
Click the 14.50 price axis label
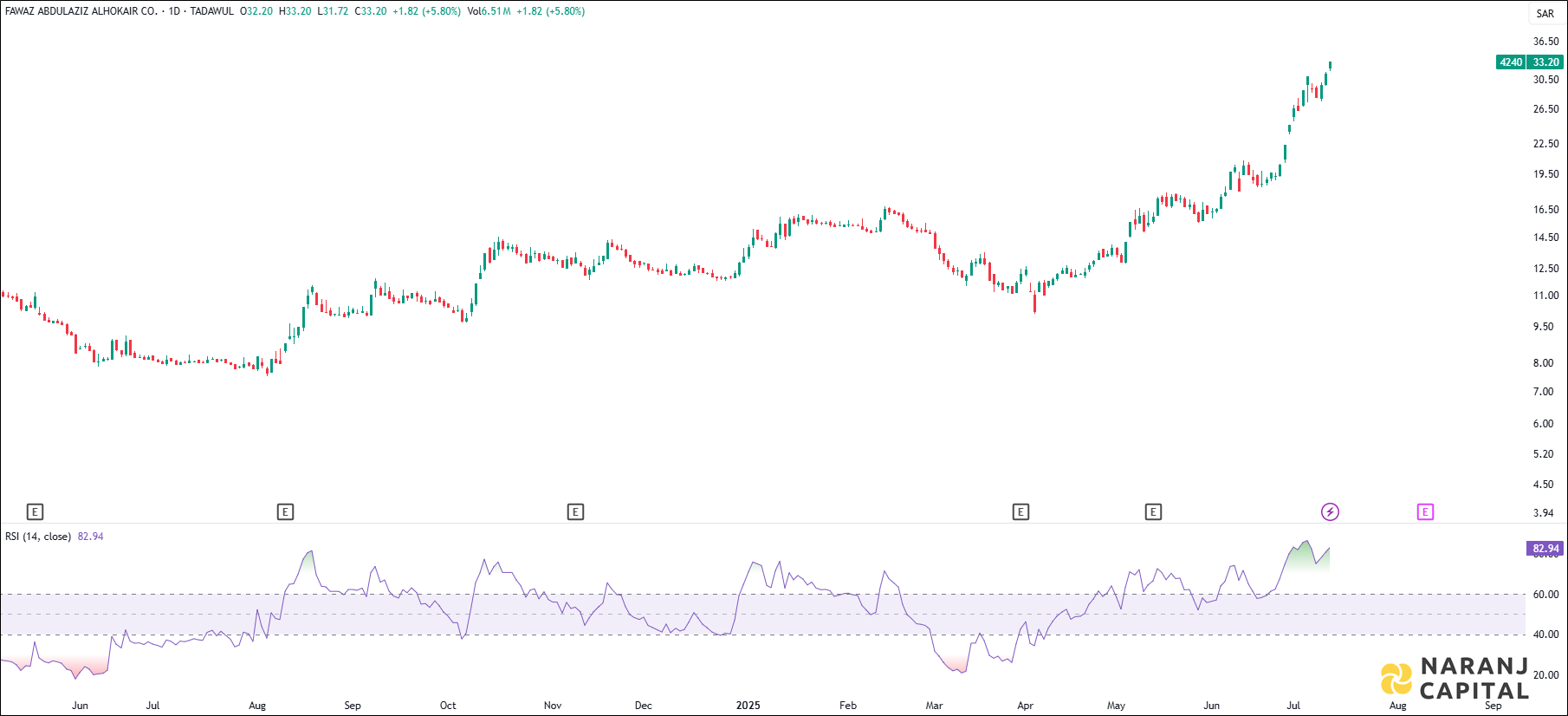1545,238
